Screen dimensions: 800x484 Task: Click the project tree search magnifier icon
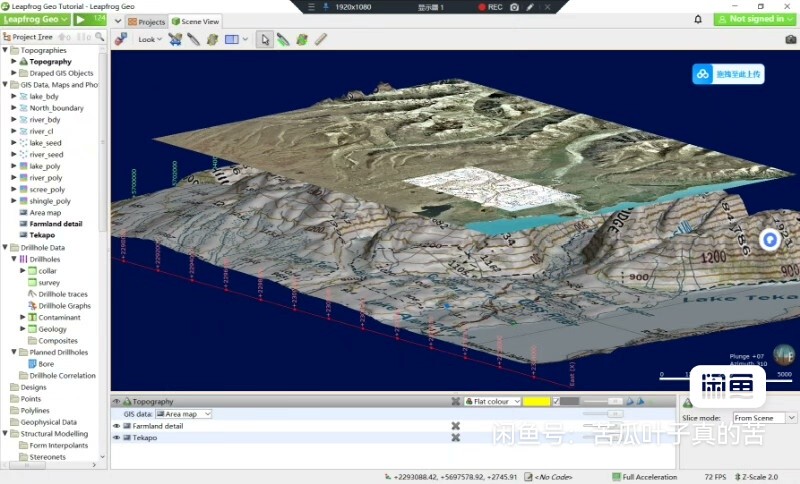pos(99,37)
